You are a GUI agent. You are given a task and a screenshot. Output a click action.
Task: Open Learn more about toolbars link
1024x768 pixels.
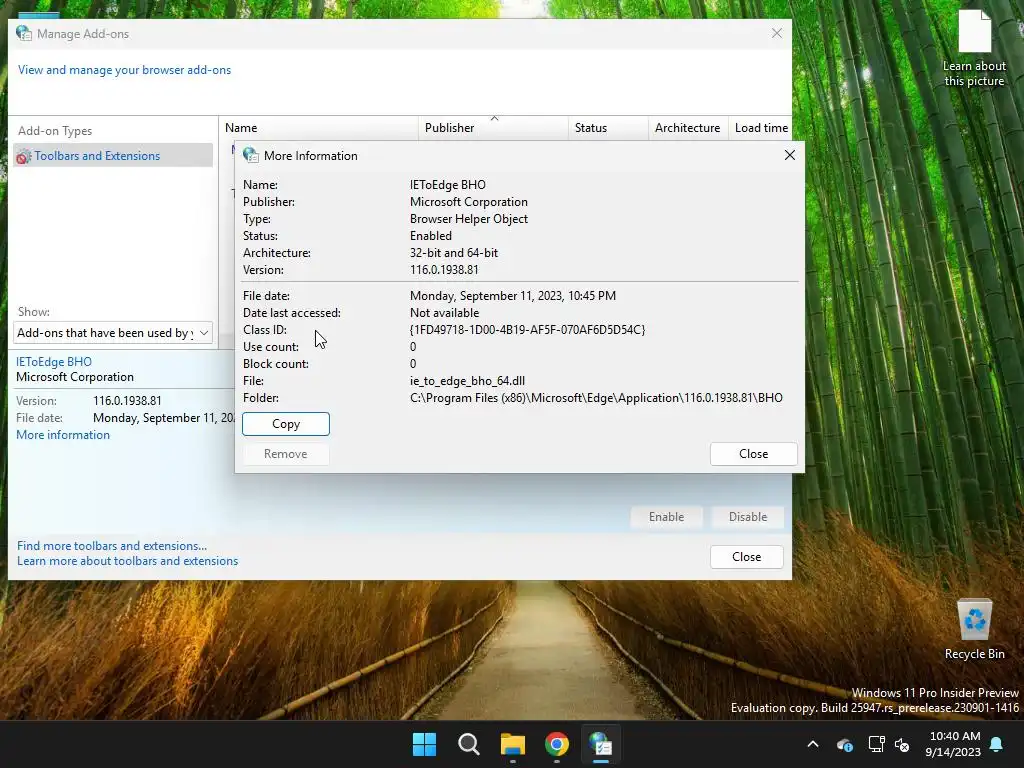click(x=127, y=561)
